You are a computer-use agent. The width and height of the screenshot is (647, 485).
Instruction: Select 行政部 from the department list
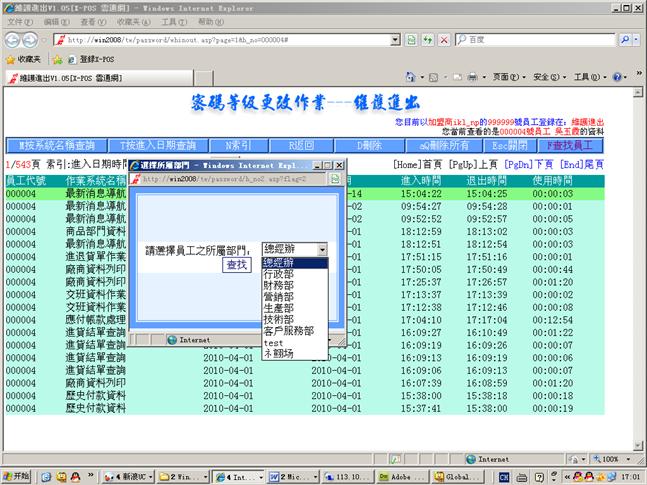[278, 271]
